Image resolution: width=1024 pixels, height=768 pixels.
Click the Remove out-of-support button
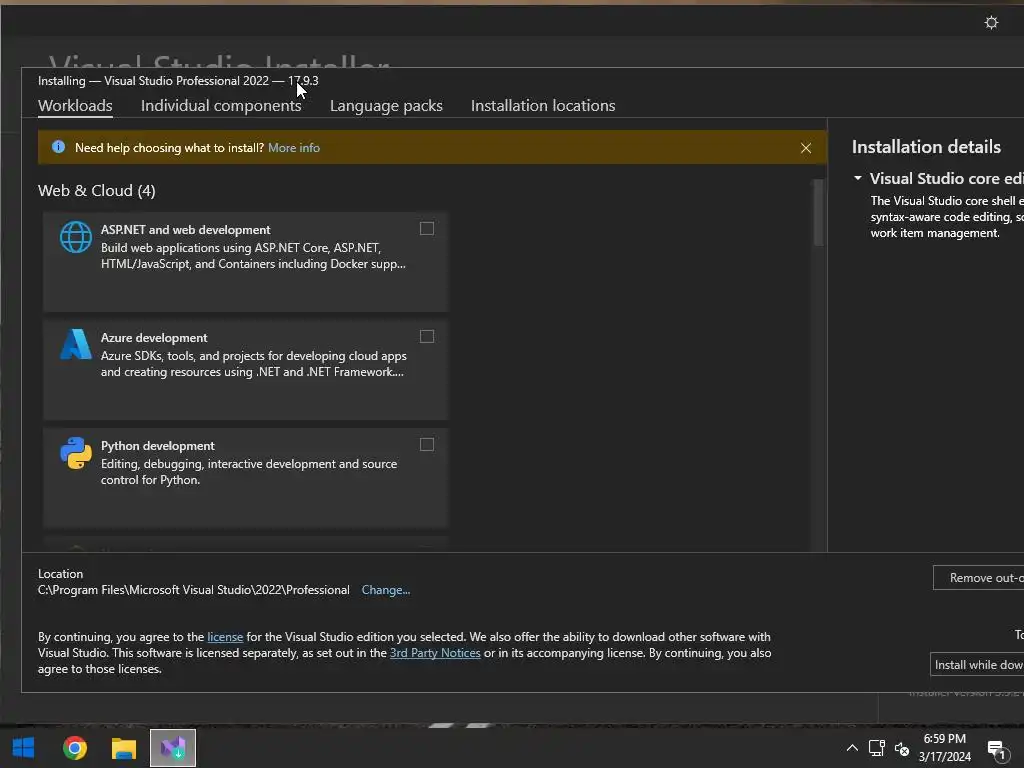tap(978, 578)
